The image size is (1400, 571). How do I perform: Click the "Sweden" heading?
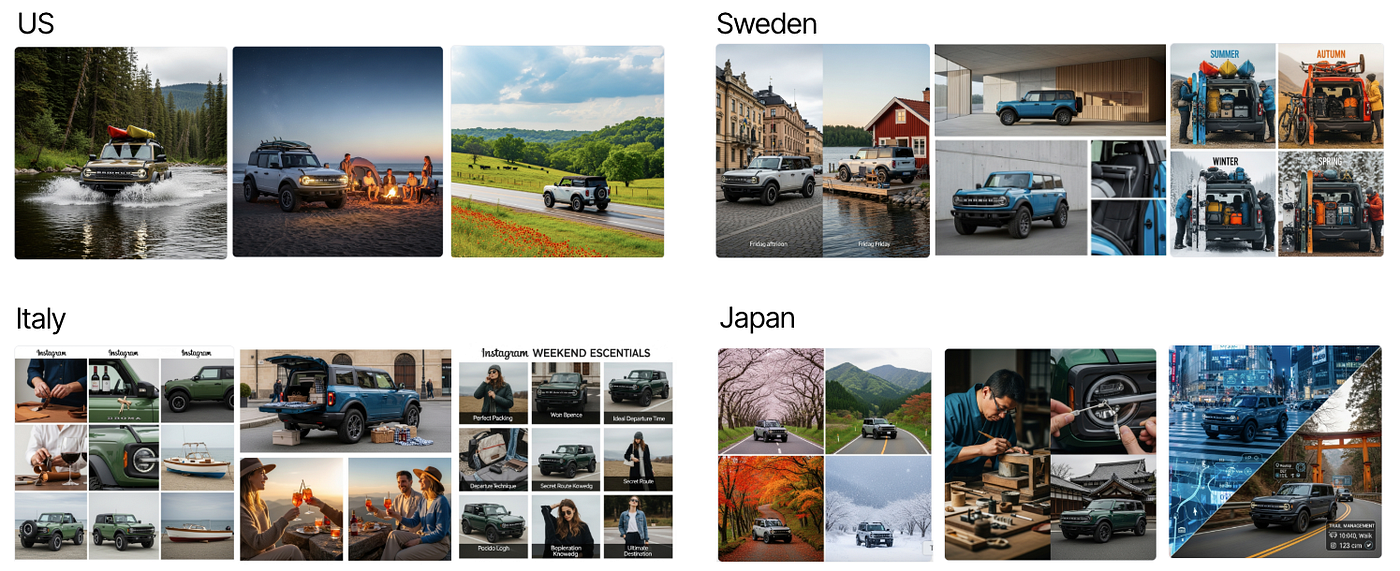767,23
